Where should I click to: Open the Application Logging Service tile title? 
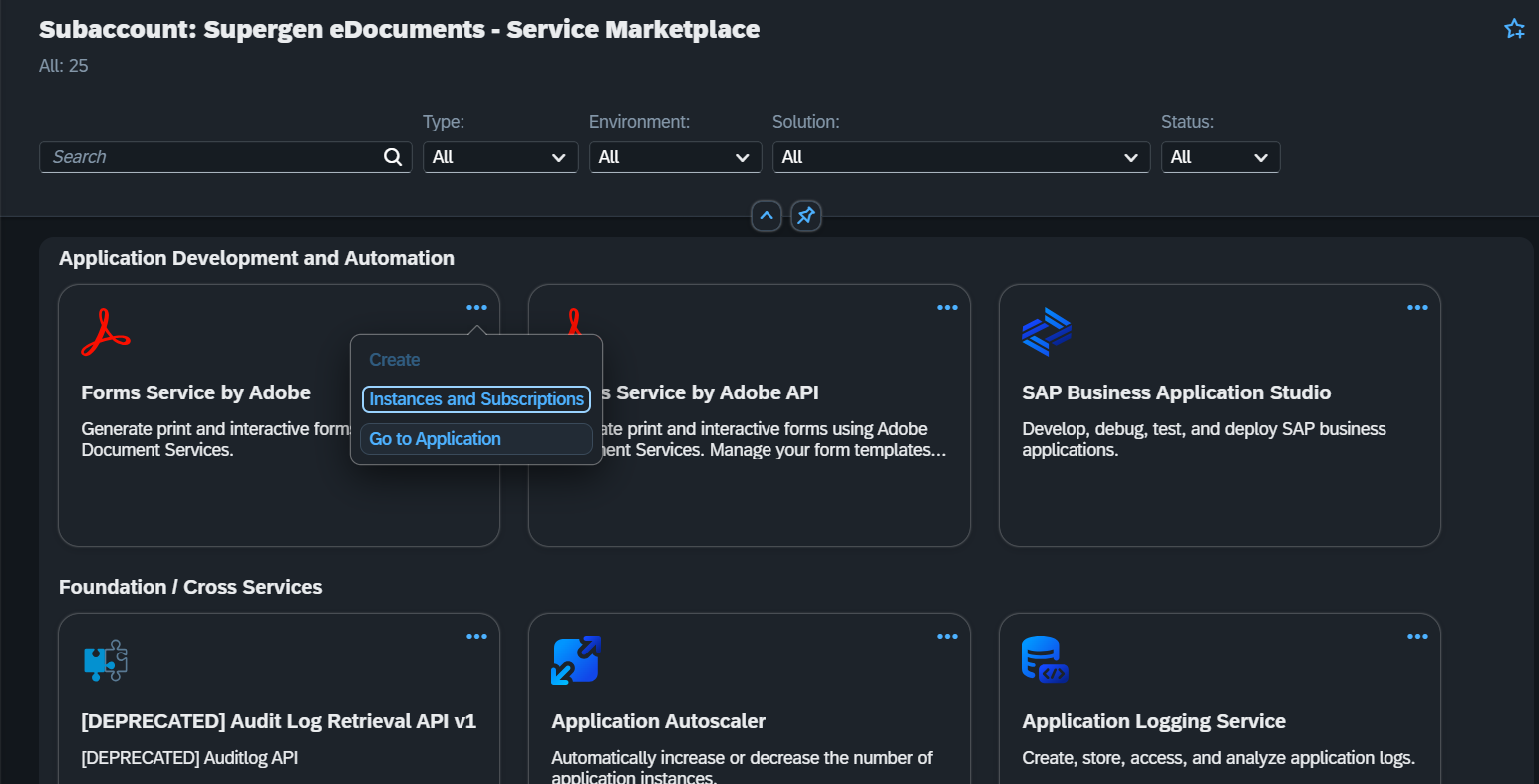point(1153,721)
